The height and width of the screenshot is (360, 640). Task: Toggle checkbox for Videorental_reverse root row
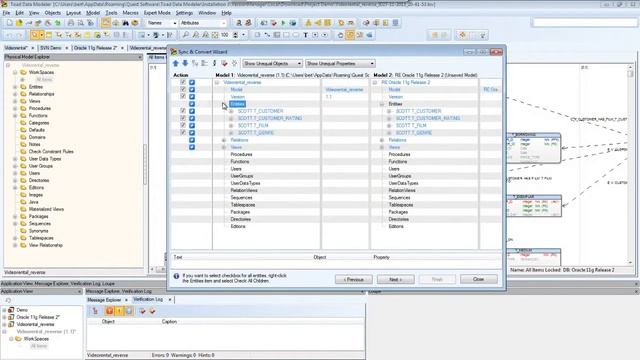coord(183,82)
